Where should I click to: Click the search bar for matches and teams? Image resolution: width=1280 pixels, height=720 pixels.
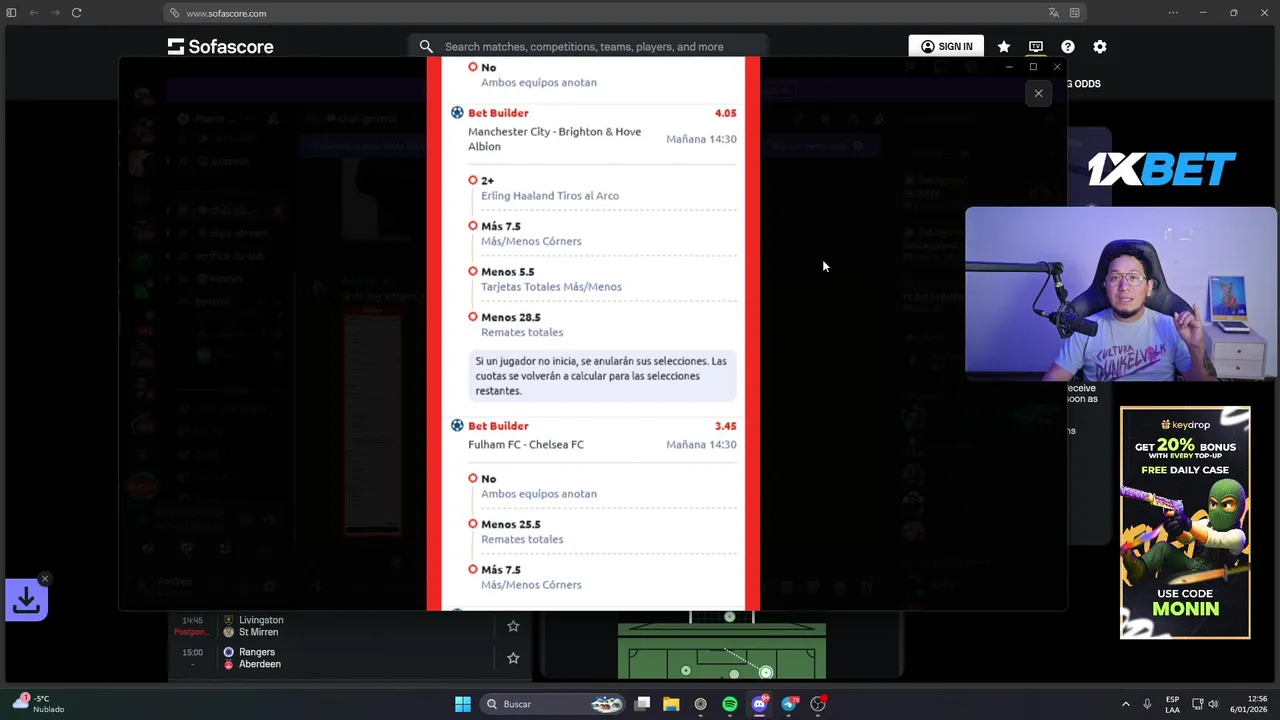click(x=588, y=47)
